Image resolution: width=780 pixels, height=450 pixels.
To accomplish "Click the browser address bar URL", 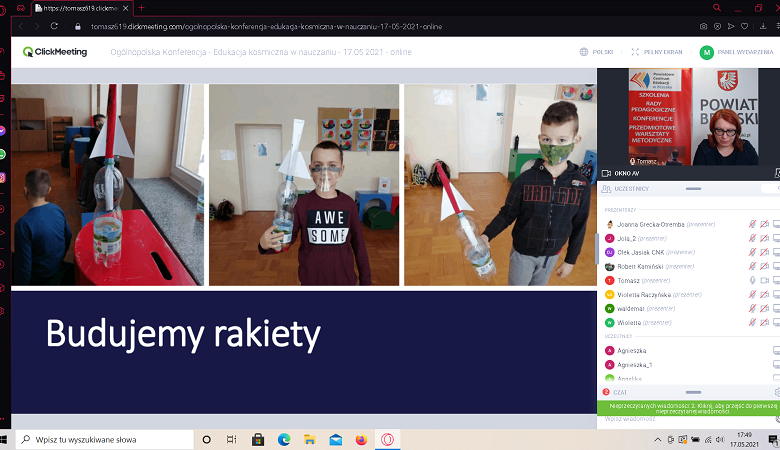I will (266, 27).
